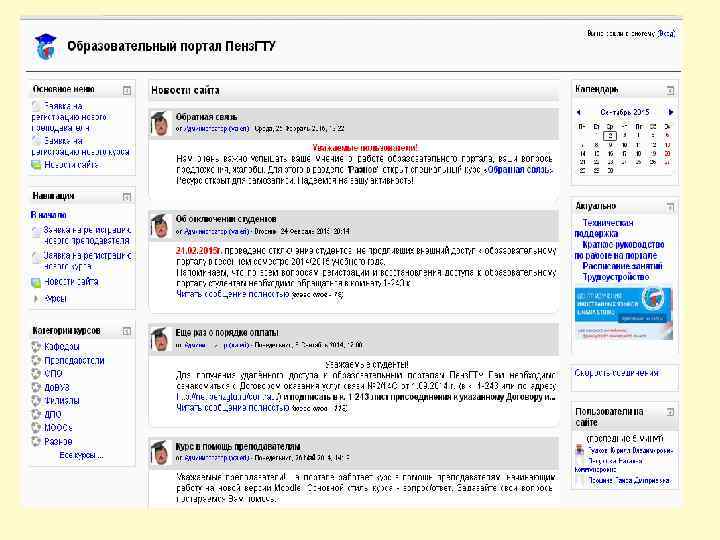Click author avatar of Курс в помощь преподавателям post
Screen dimensions: 720x540
click(160, 452)
